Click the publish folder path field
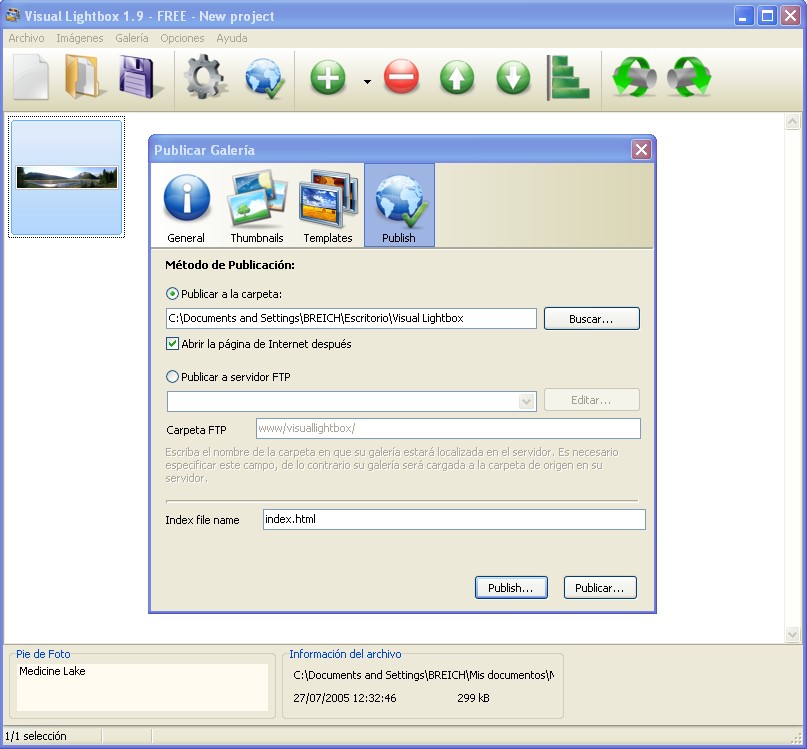 click(351, 318)
